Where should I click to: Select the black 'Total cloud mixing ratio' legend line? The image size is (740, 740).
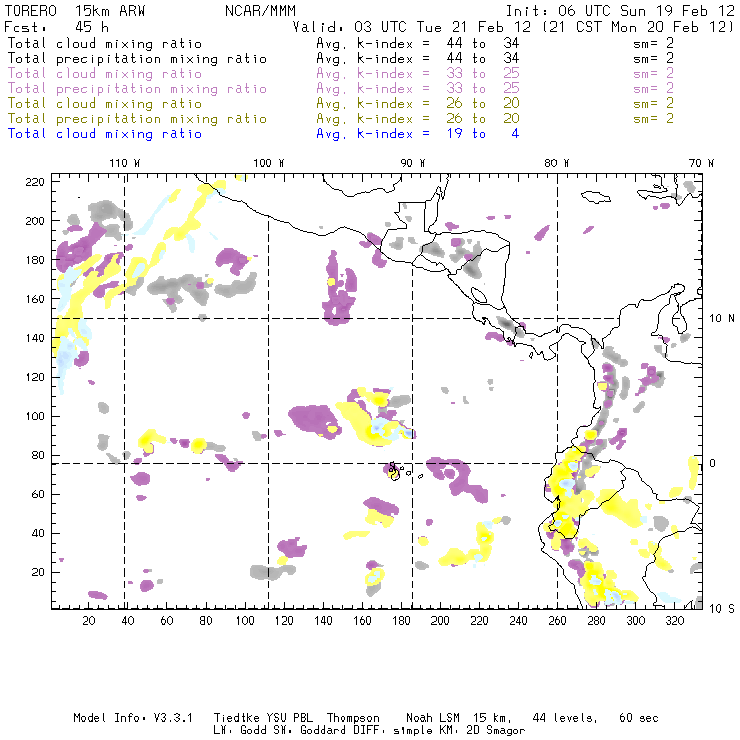(x=105, y=44)
